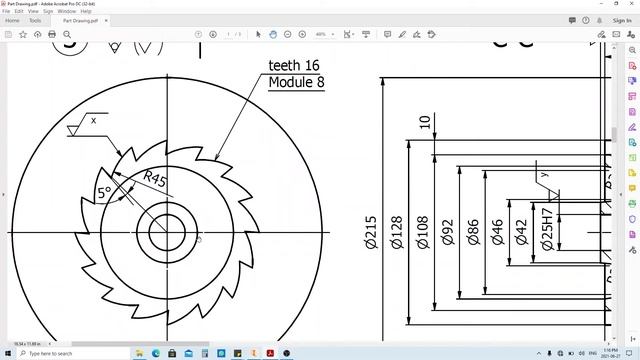Switch to Adobe Acrobat taskbar icon

tap(270, 353)
